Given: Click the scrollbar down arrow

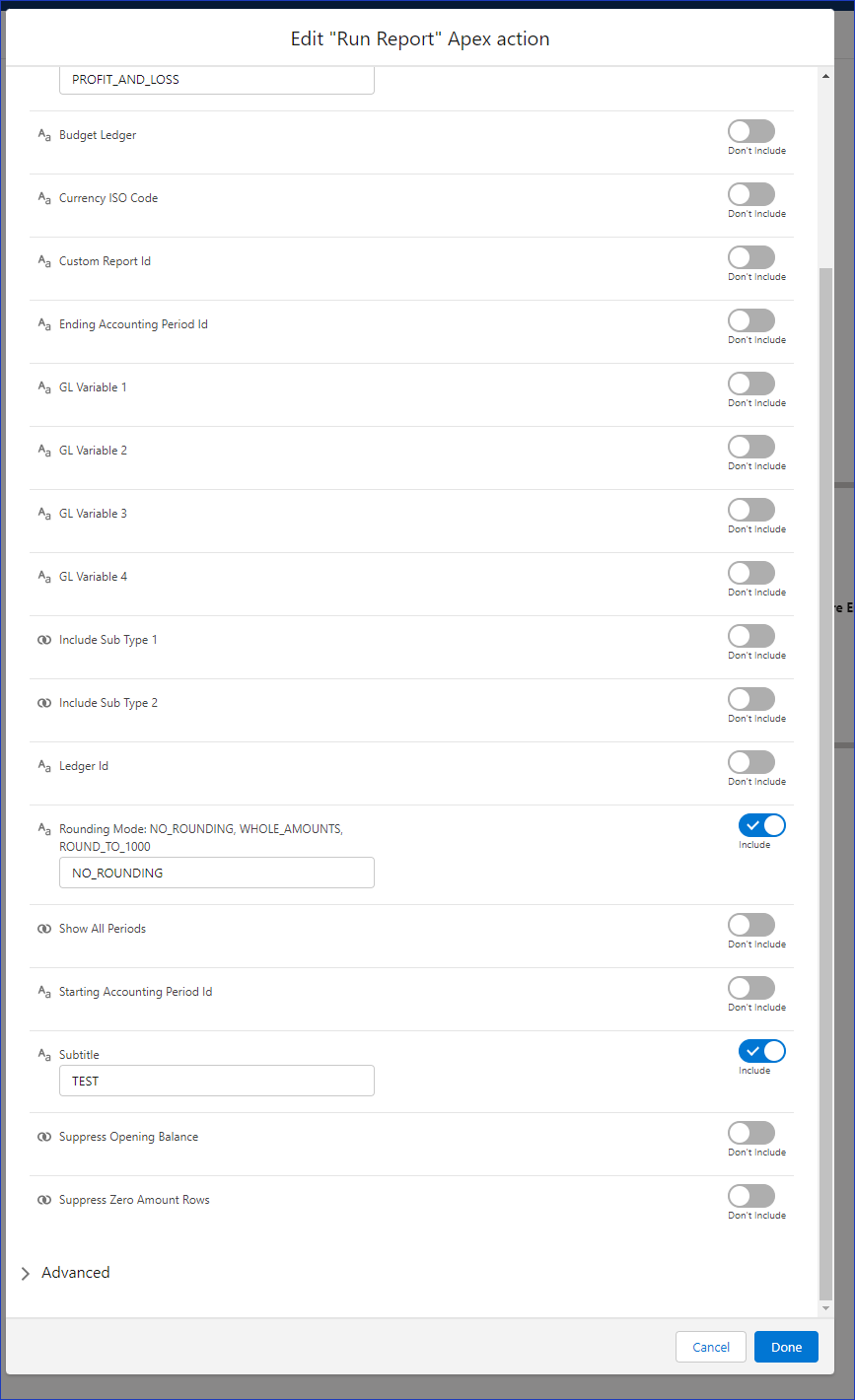Looking at the screenshot, I should click(826, 1308).
